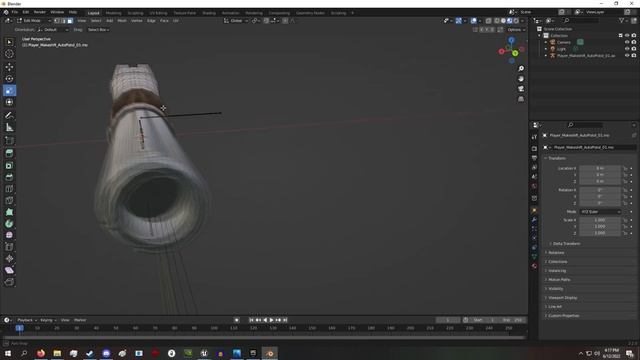Toggle Collection visibility eye in outliner

[627, 36]
